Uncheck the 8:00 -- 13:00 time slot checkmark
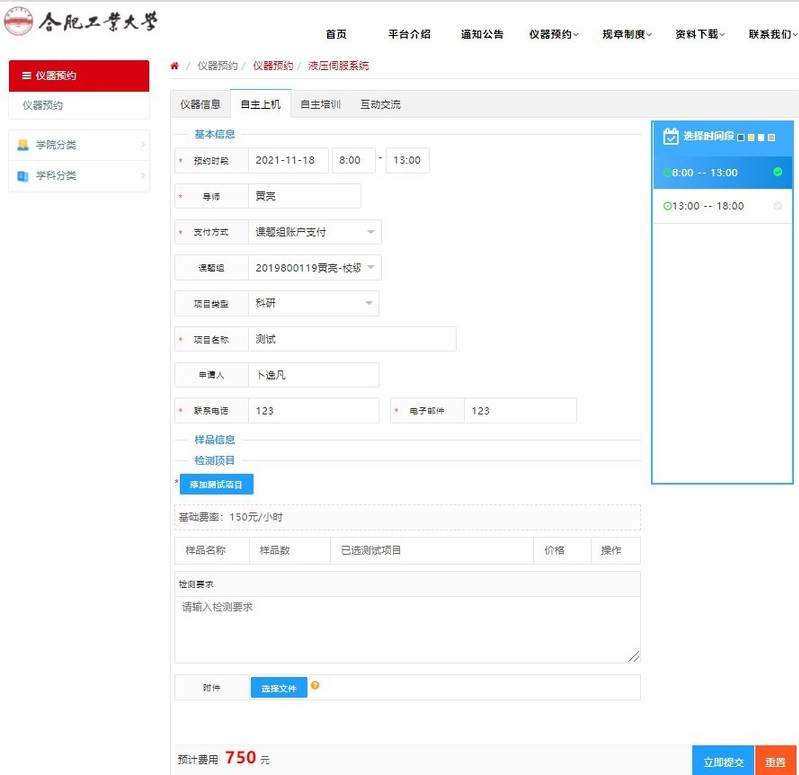This screenshot has width=799, height=775. 777,172
